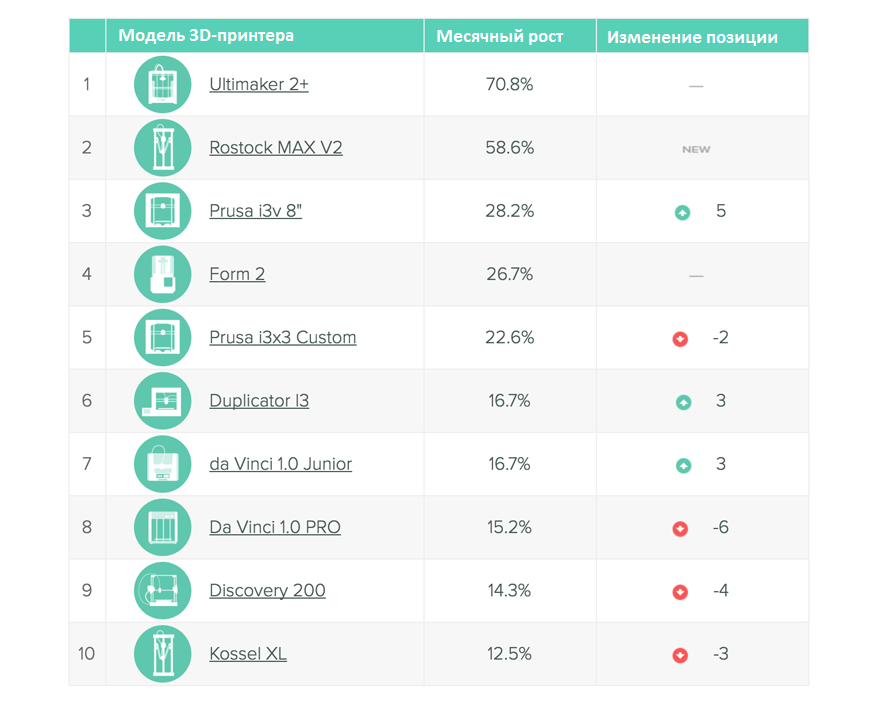Open the Form 2 model link

coord(237,274)
